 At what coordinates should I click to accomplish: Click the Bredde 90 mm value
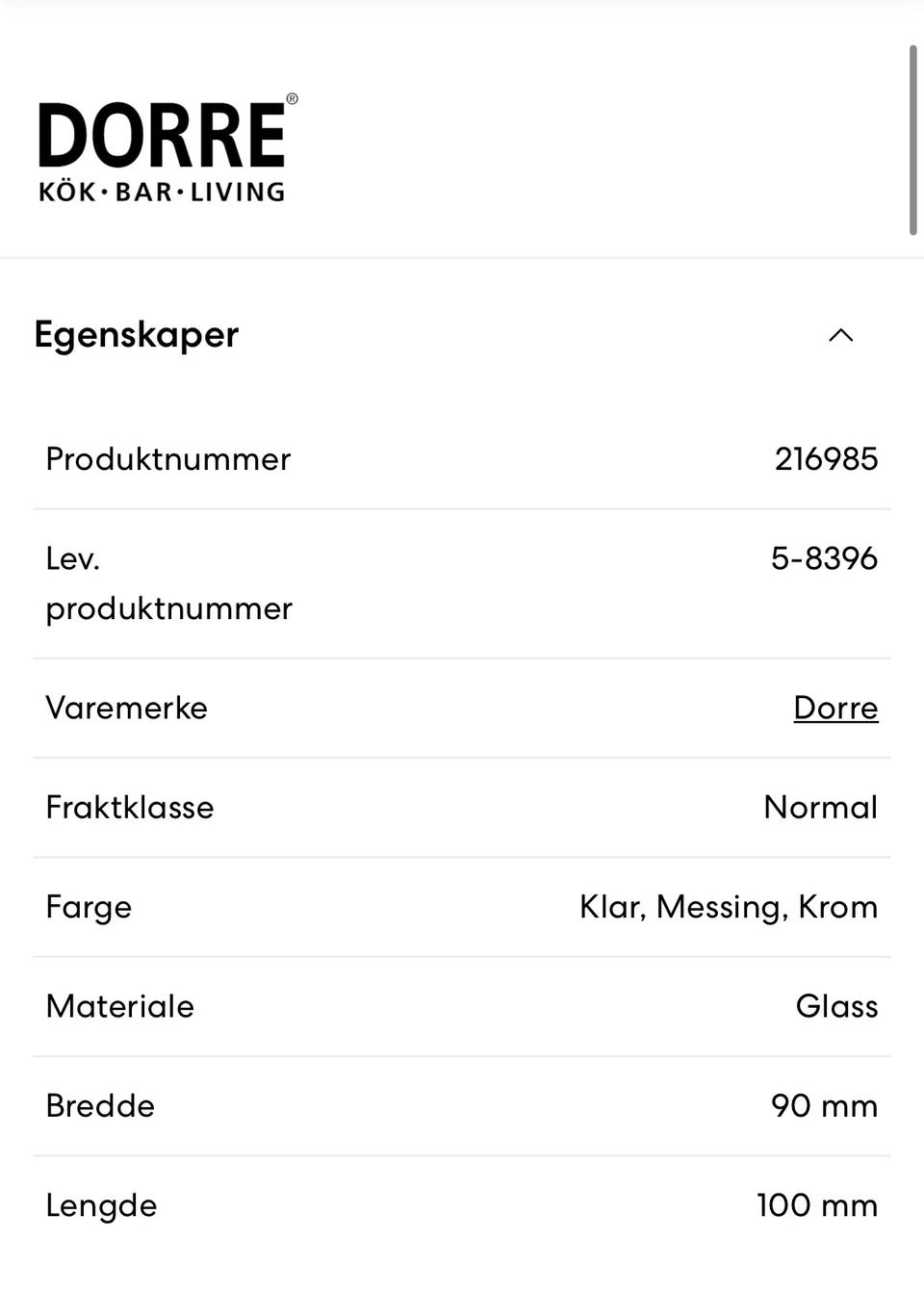click(825, 1105)
